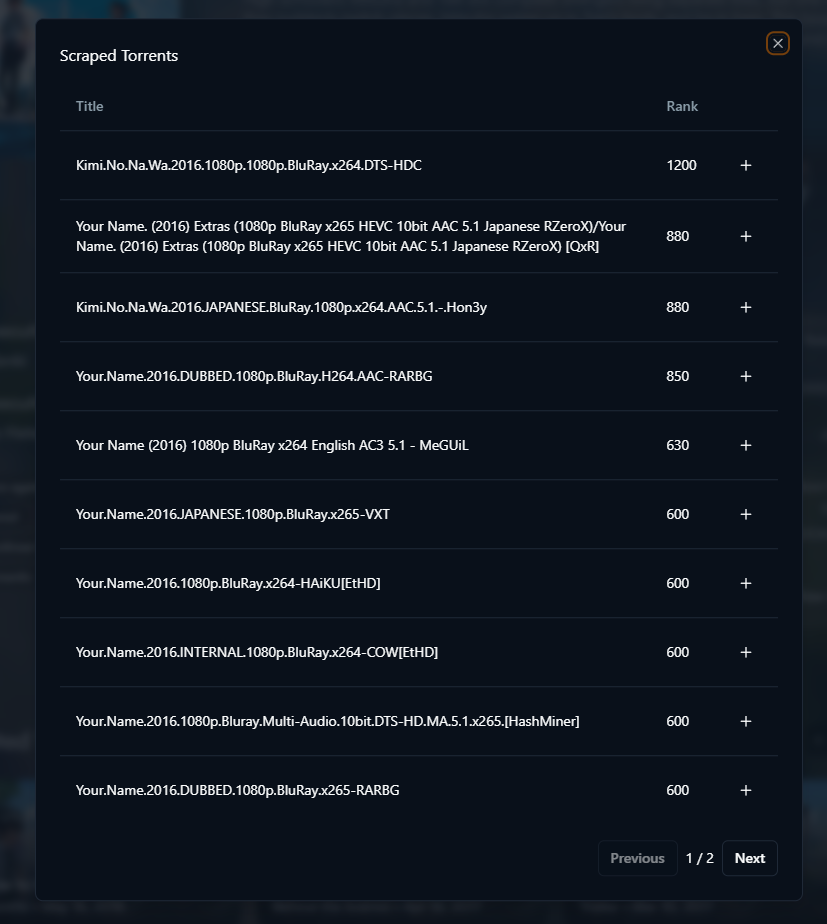Click plus beside JAPANESE x265-VXT torrent

(x=745, y=514)
